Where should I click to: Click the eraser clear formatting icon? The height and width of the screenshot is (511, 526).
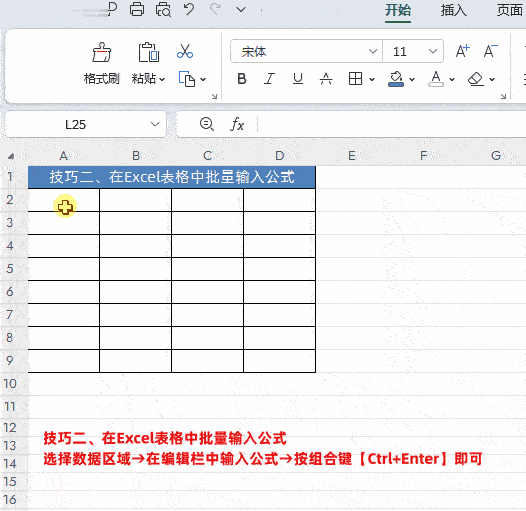click(x=475, y=79)
